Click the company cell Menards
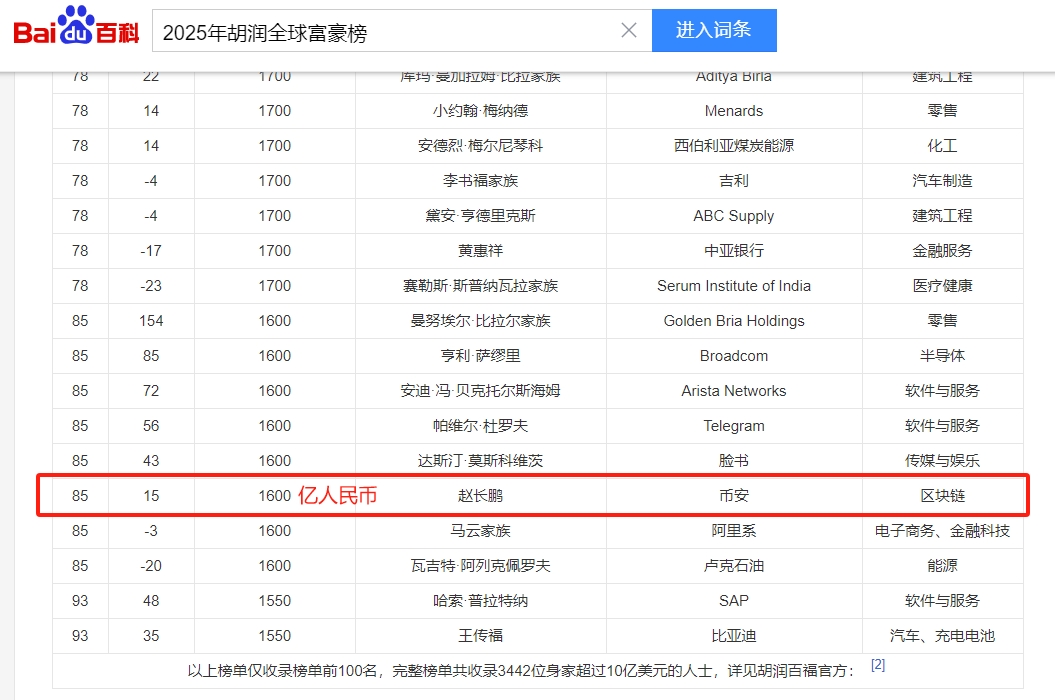Viewport: 1055px width, 700px height. (733, 111)
